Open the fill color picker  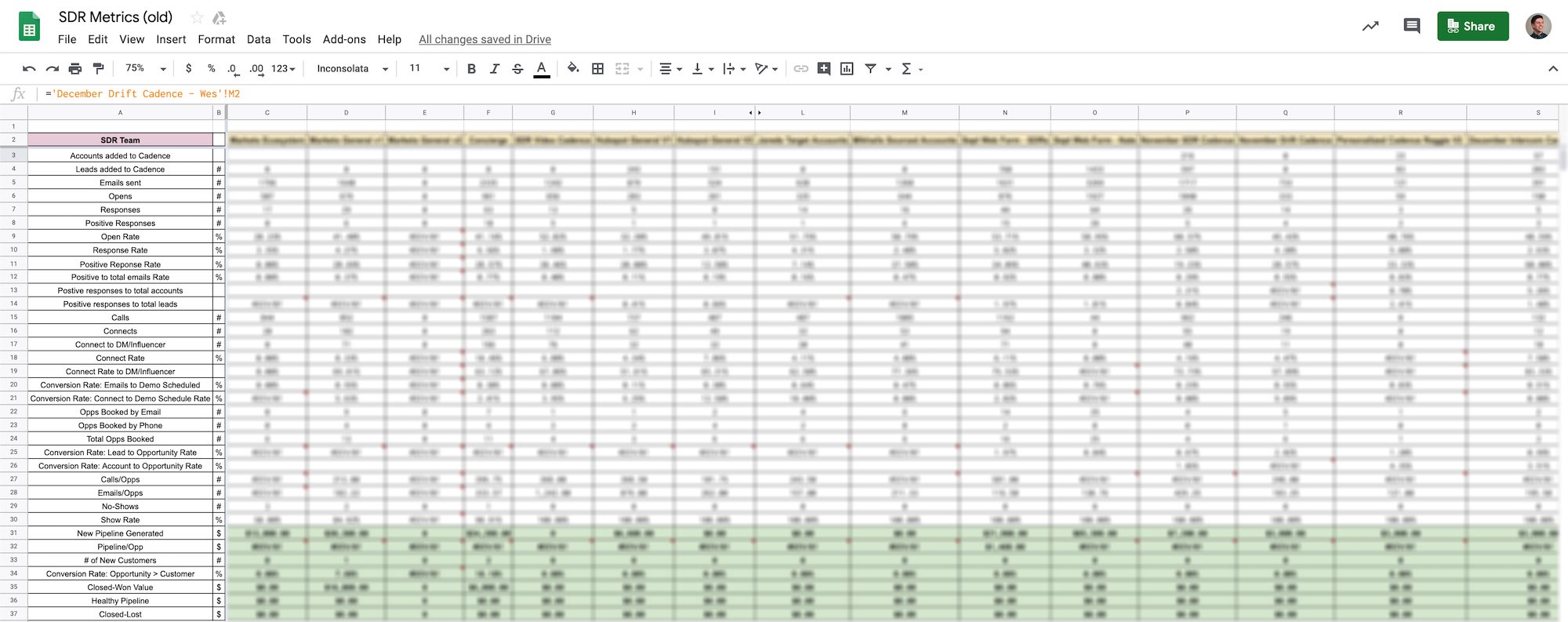coord(573,69)
